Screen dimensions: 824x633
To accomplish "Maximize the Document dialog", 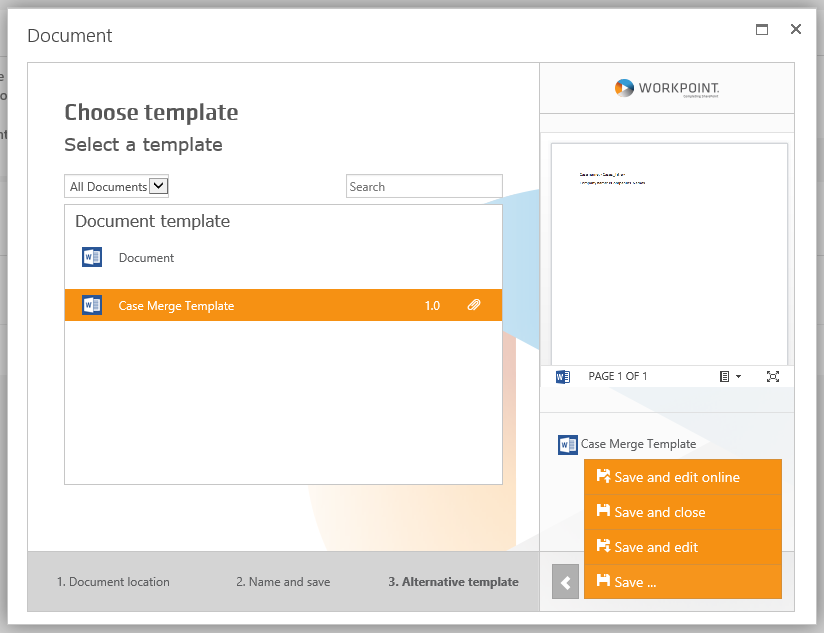I will (x=762, y=29).
